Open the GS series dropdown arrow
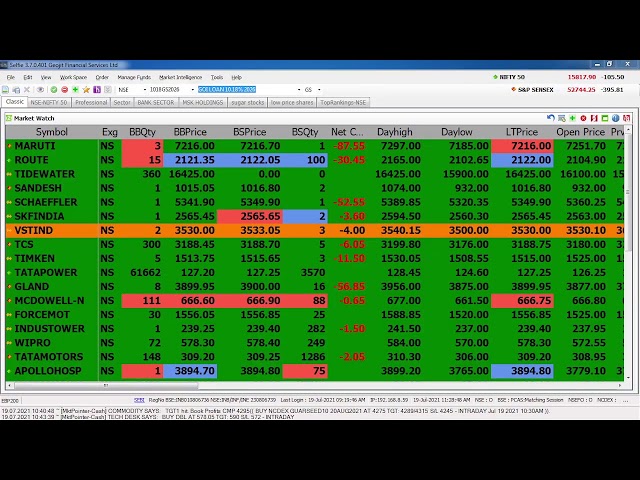 tap(319, 89)
